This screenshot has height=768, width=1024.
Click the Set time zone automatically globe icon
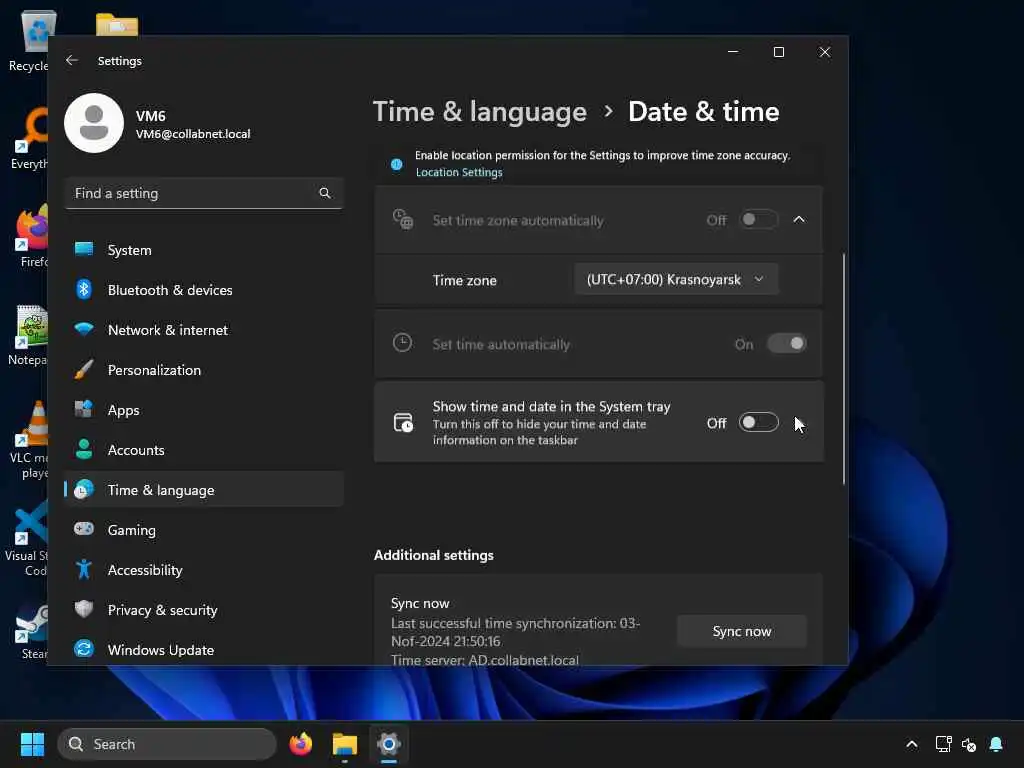tap(402, 219)
